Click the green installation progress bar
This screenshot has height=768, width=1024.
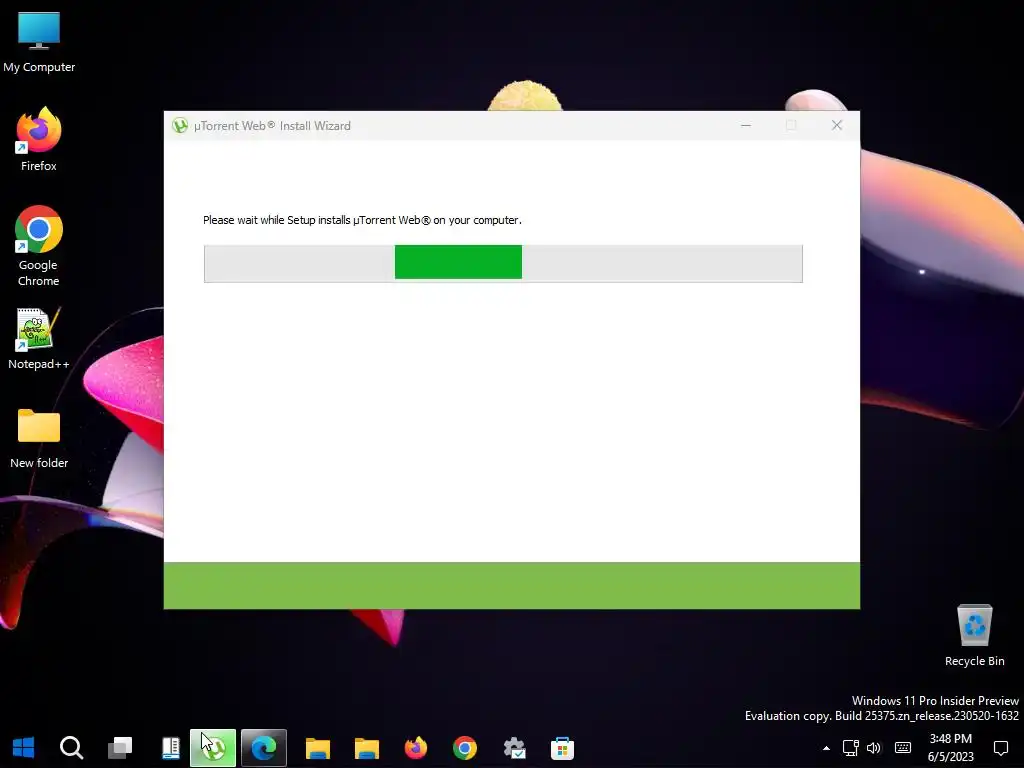[503, 263]
